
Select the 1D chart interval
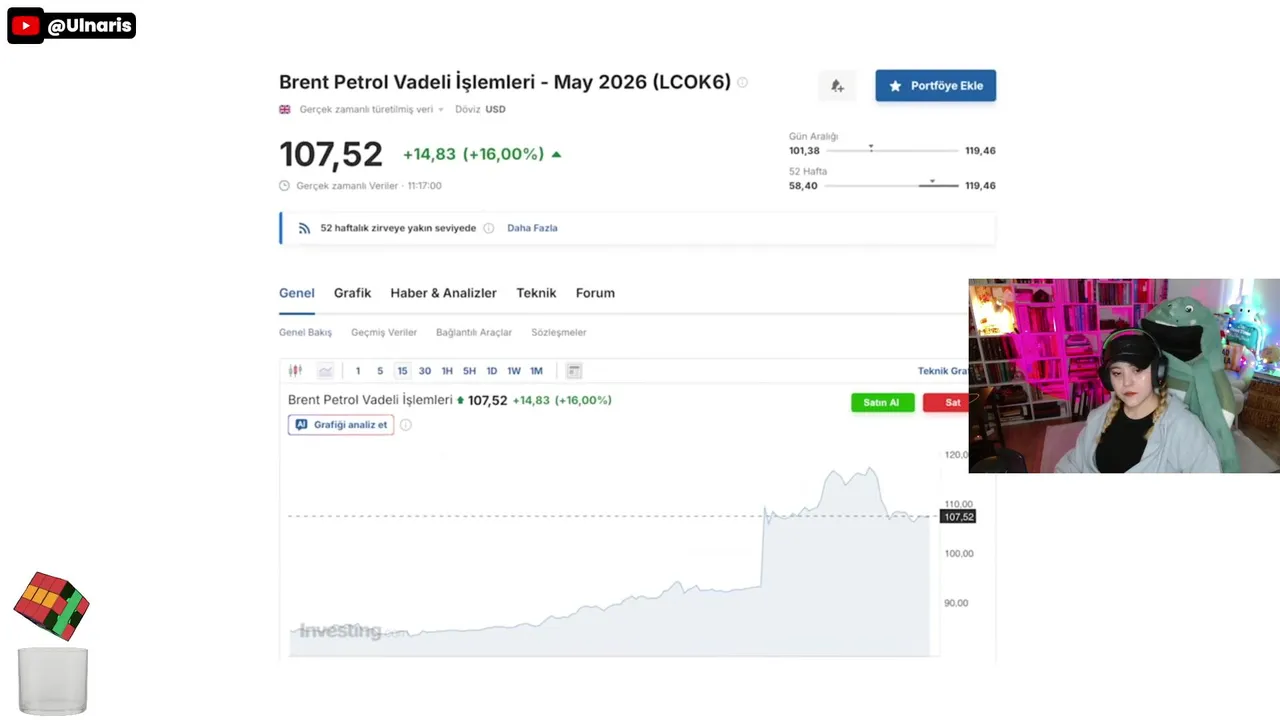[492, 371]
